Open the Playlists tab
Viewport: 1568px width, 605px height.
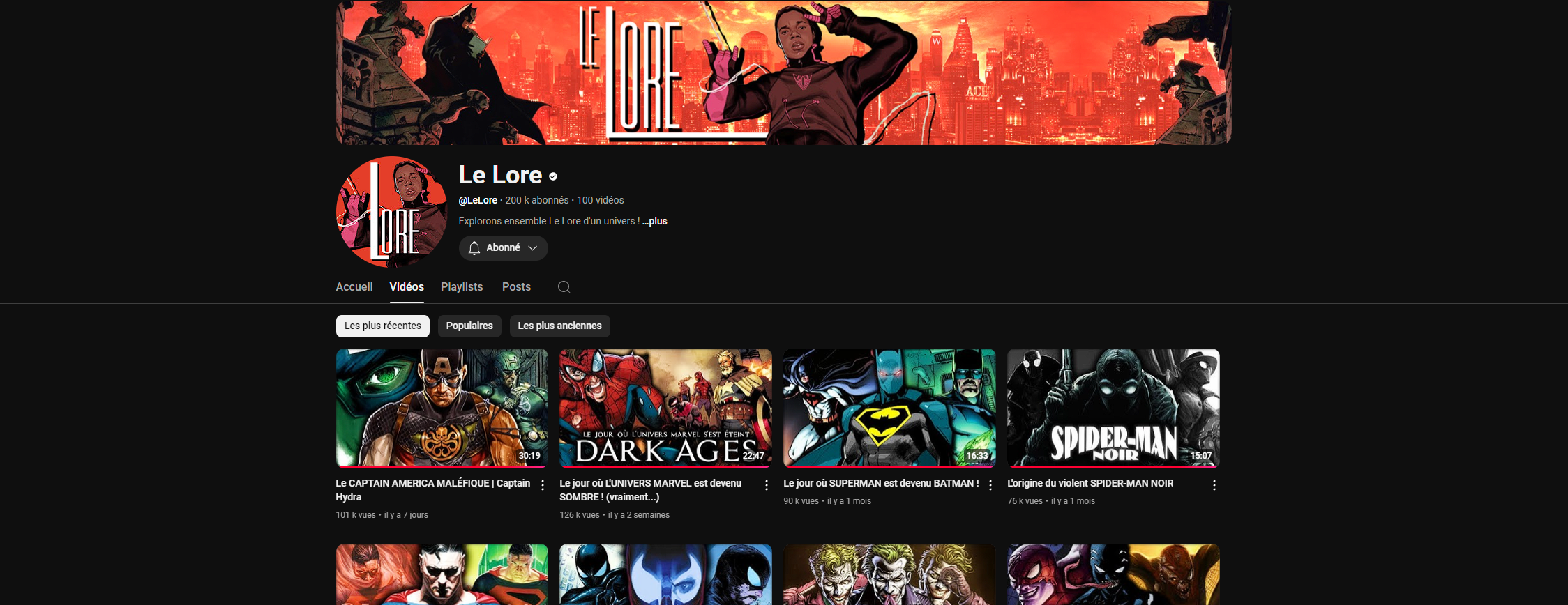tap(462, 287)
